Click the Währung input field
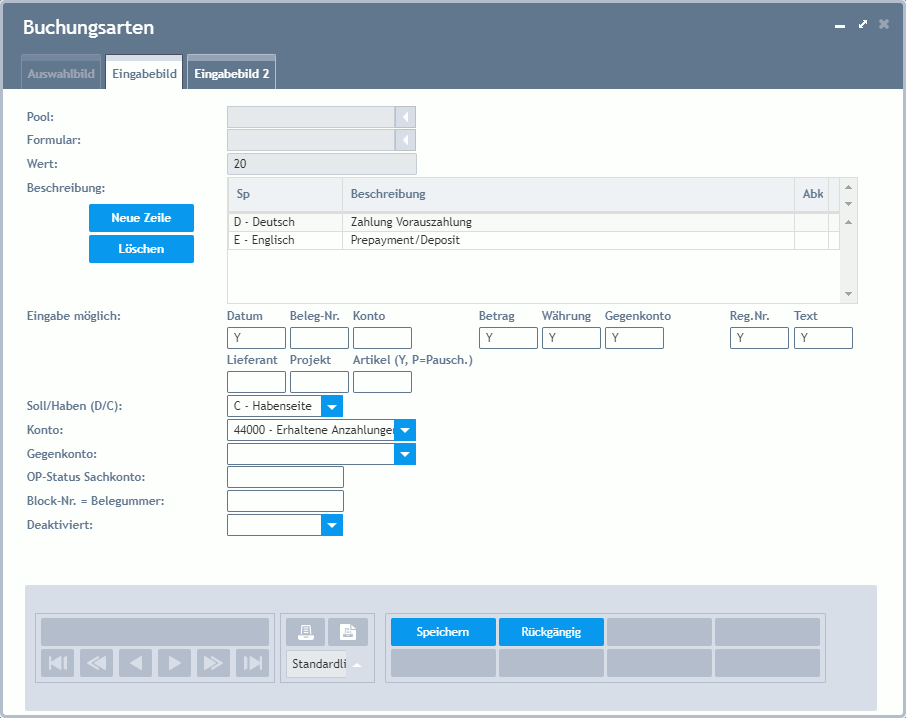Viewport: 906px width, 718px height. point(571,338)
